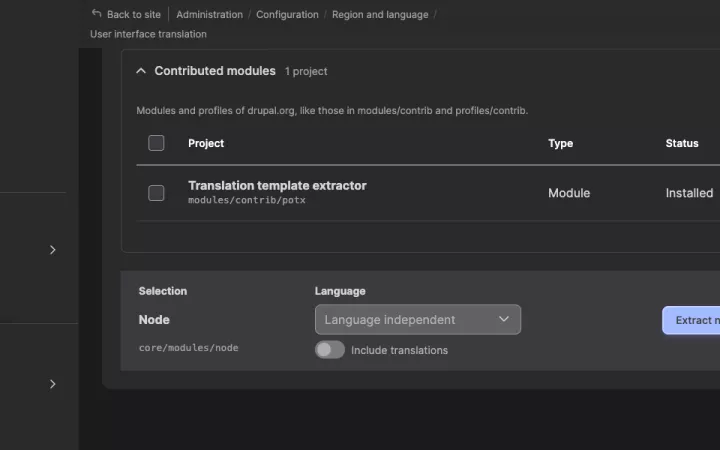Click the core/modules/node path text
720x450 pixels.
click(x=188, y=348)
